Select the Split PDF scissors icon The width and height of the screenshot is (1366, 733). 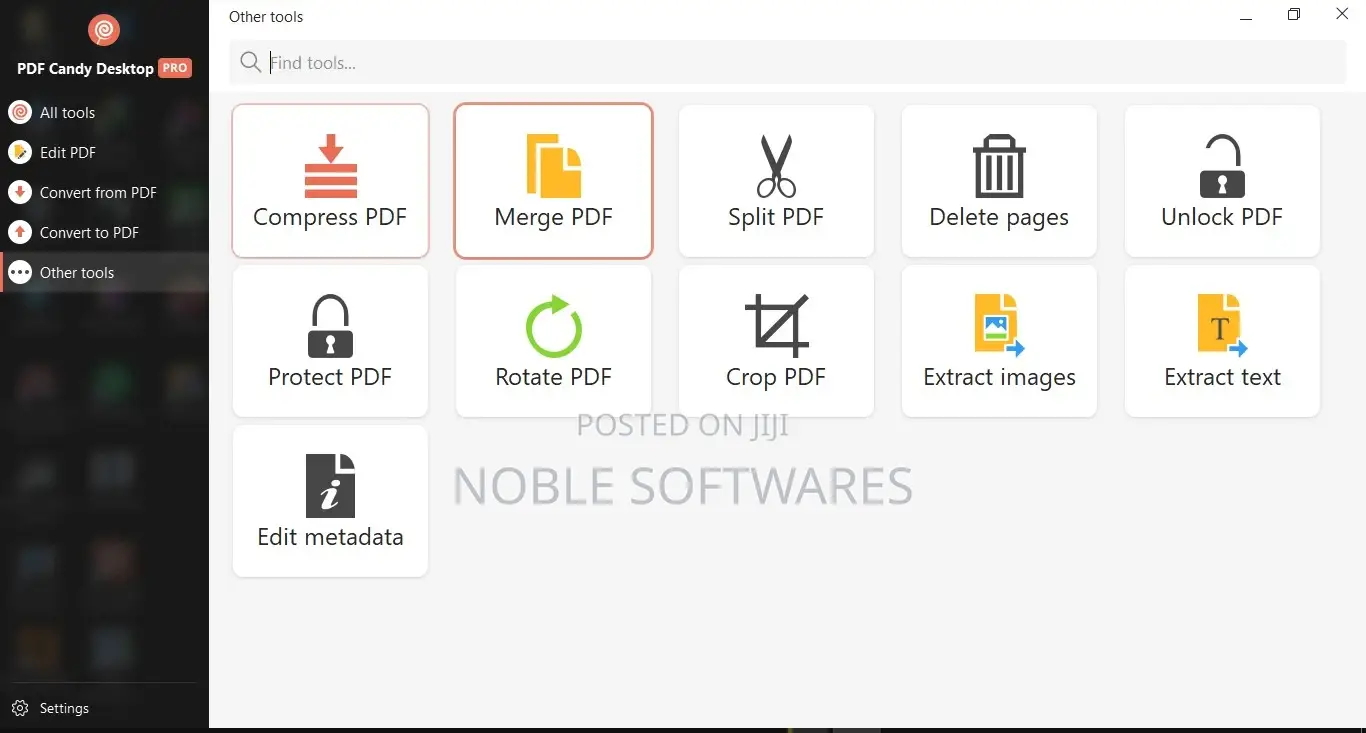pos(776,166)
